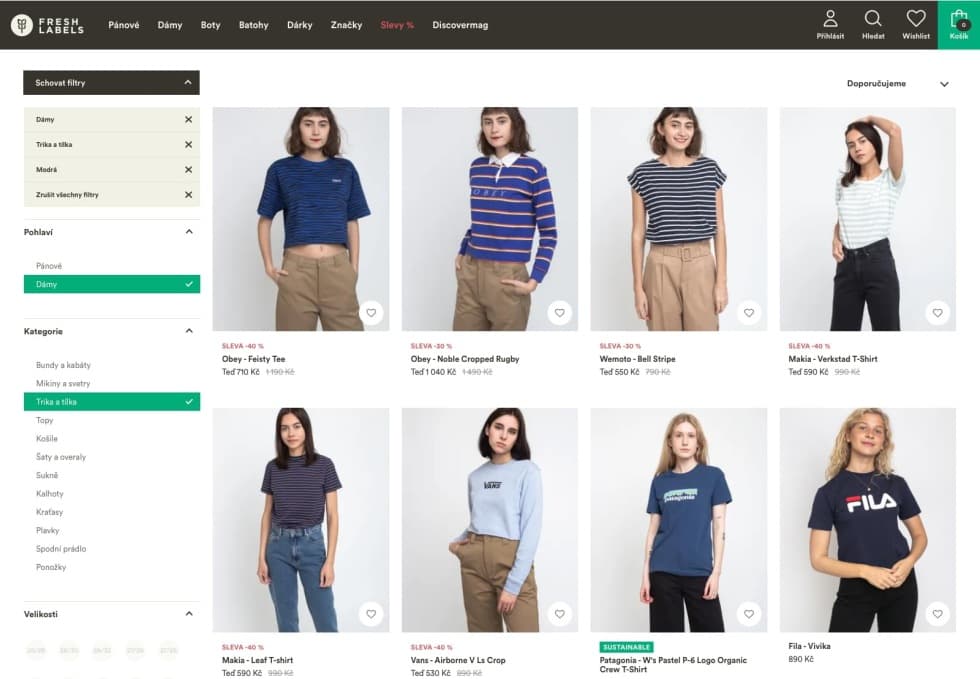
Task: Add Makia Leaf T-shirt to wishlist
Action: [x=371, y=614]
